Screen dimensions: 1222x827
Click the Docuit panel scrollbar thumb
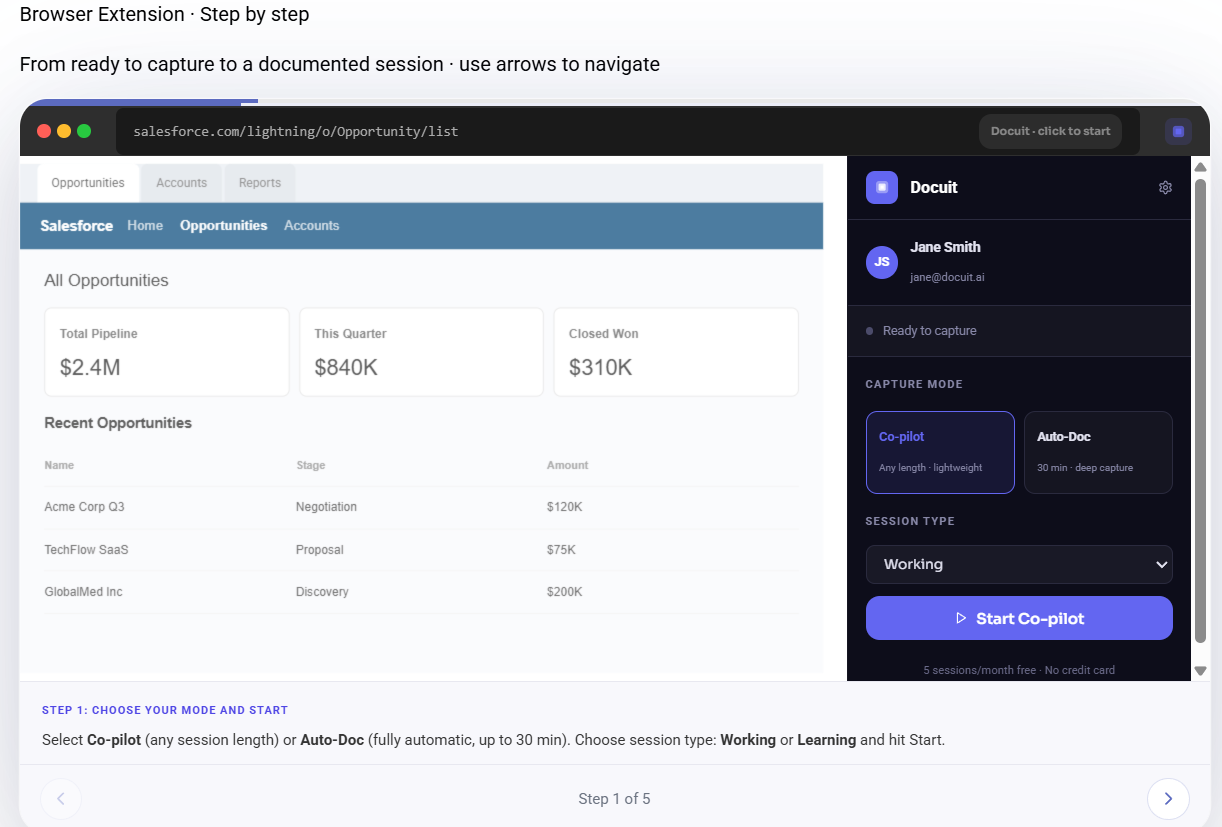(x=1201, y=410)
